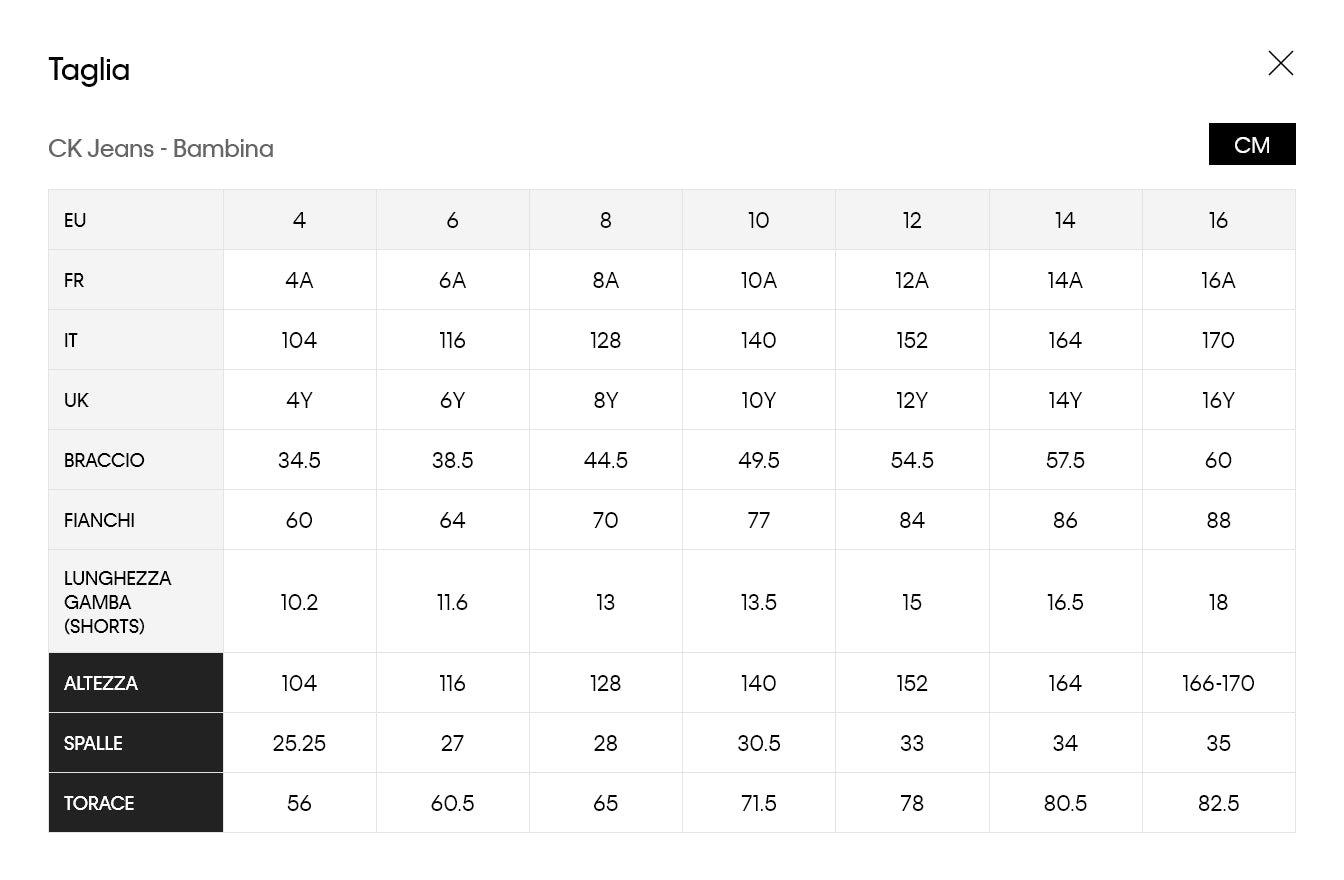Click the LUNGHEZZA GAMBA (SHORTS) row label
The width and height of the screenshot is (1344, 880).
click(x=117, y=602)
